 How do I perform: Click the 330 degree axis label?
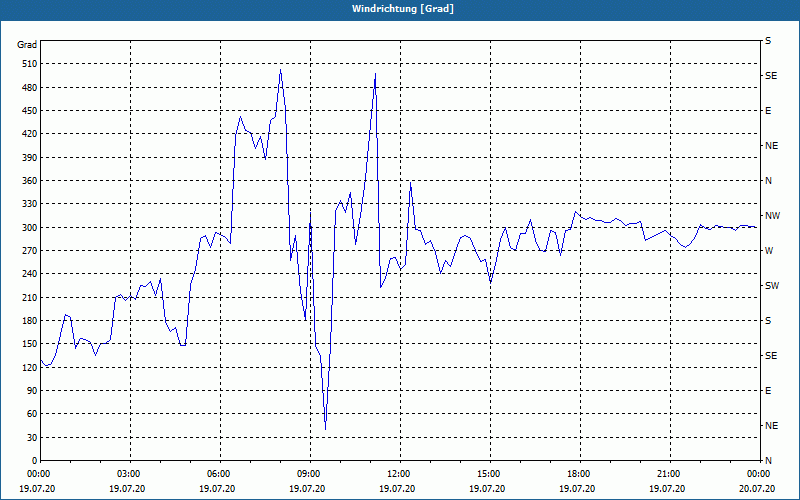(x=30, y=204)
